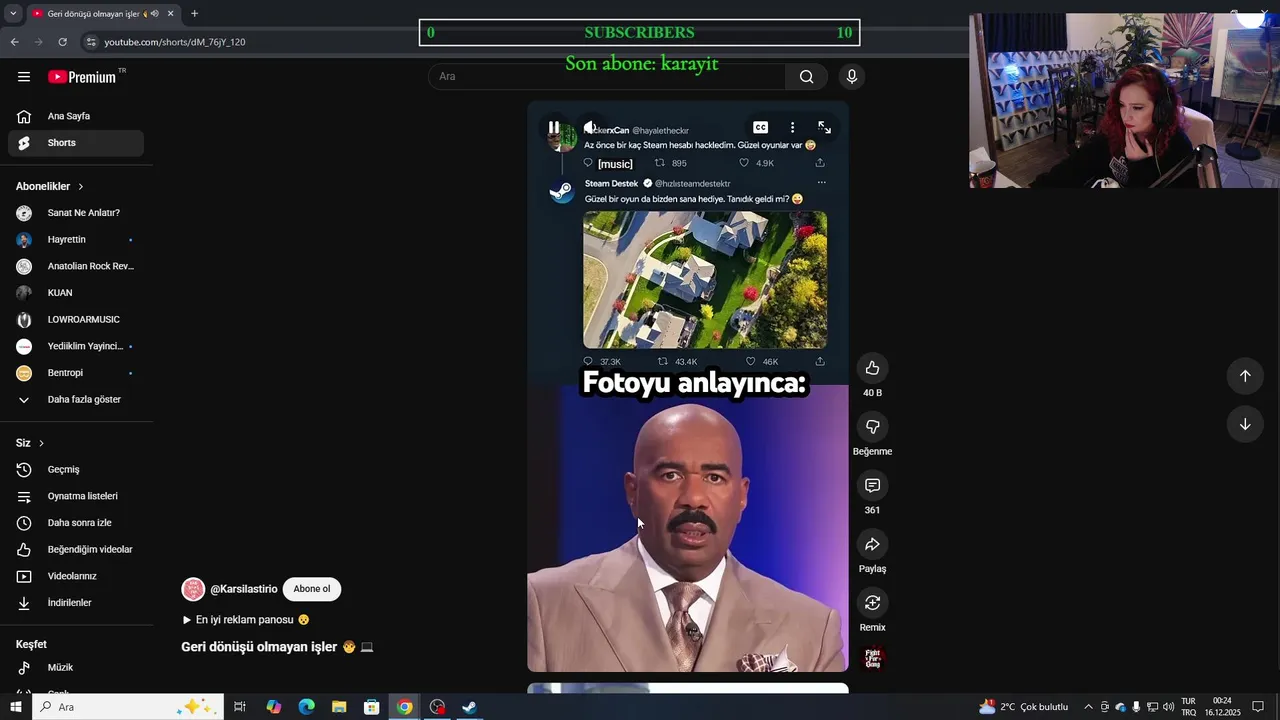This screenshot has width=1280, height=720.
Task: Open the Hayrettin subscription channel
Action: coord(76,240)
